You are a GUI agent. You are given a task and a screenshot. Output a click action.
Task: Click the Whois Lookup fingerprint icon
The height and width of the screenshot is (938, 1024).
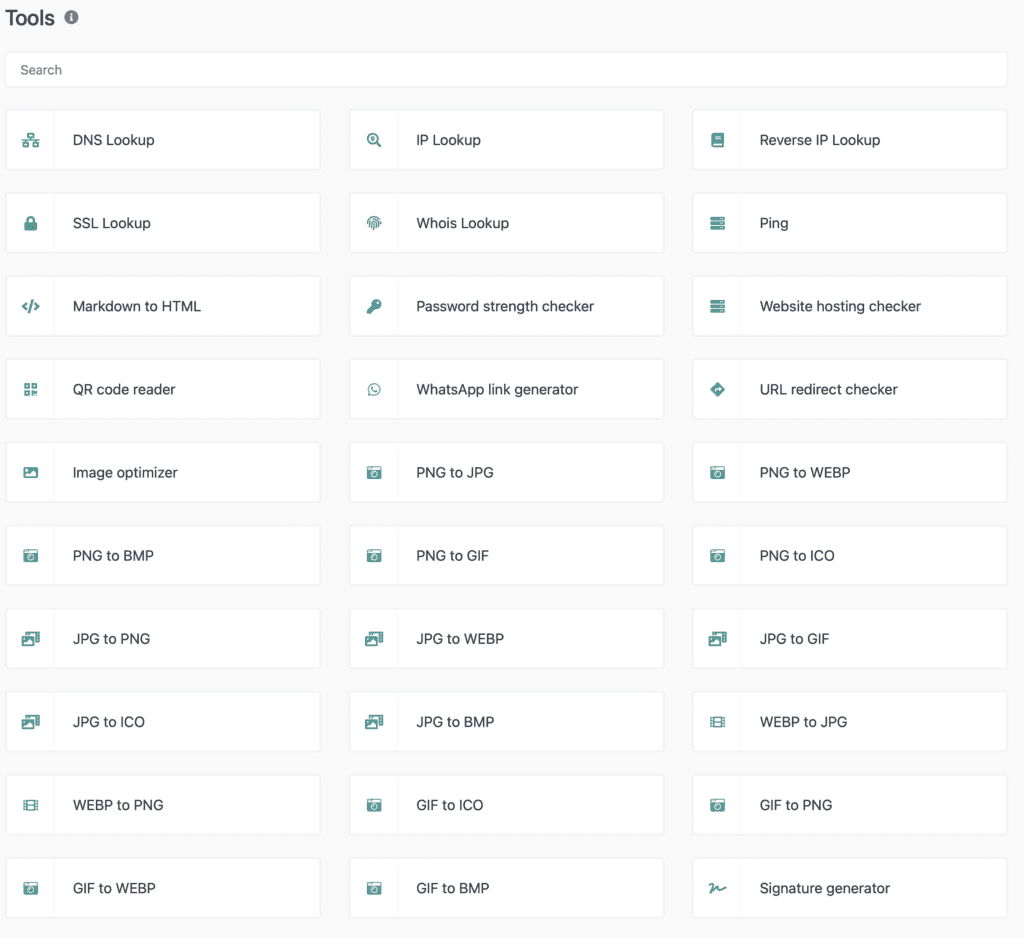374,223
